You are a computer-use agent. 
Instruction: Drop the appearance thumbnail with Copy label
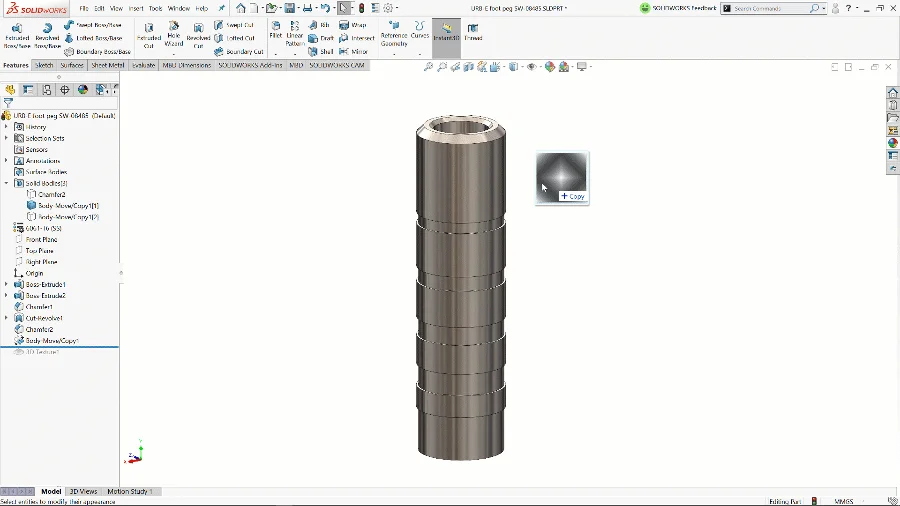click(562, 177)
